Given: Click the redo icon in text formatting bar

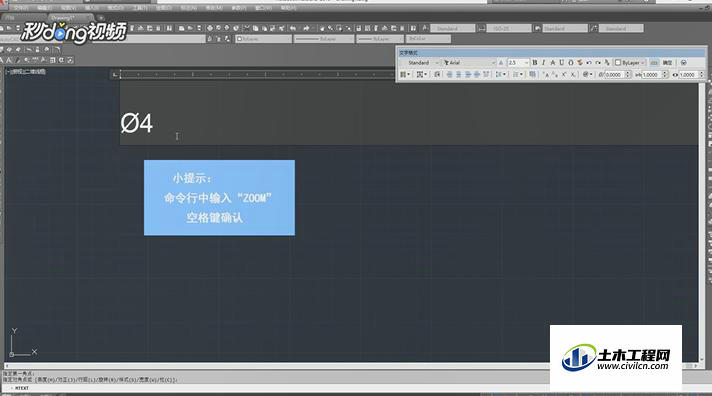Looking at the screenshot, I should (598, 63).
